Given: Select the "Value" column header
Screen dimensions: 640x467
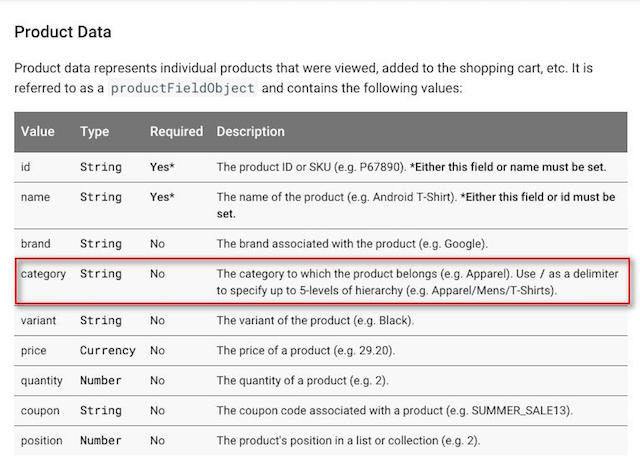Looking at the screenshot, I should 38,131.
